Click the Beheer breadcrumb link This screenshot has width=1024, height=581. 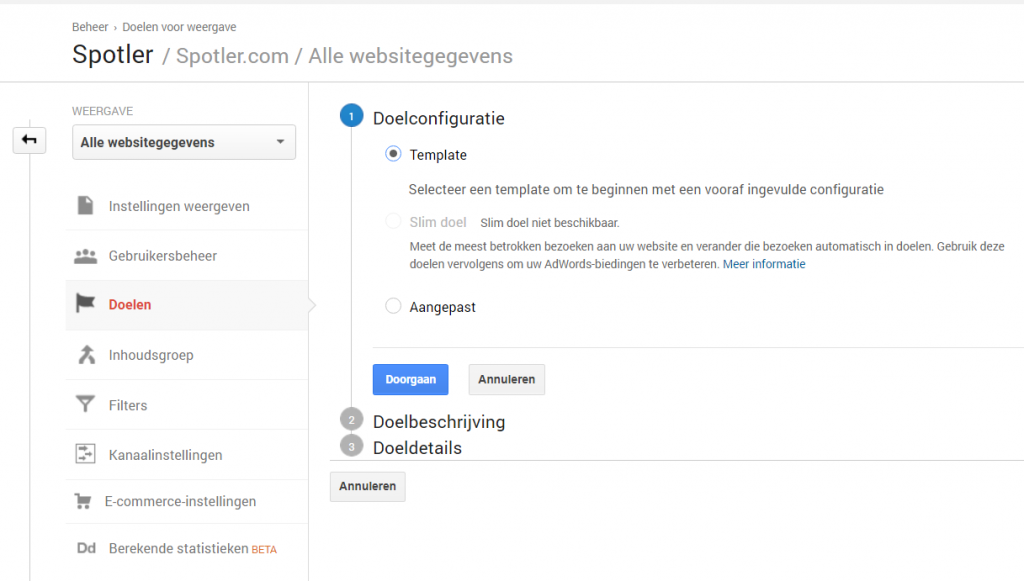(x=90, y=27)
